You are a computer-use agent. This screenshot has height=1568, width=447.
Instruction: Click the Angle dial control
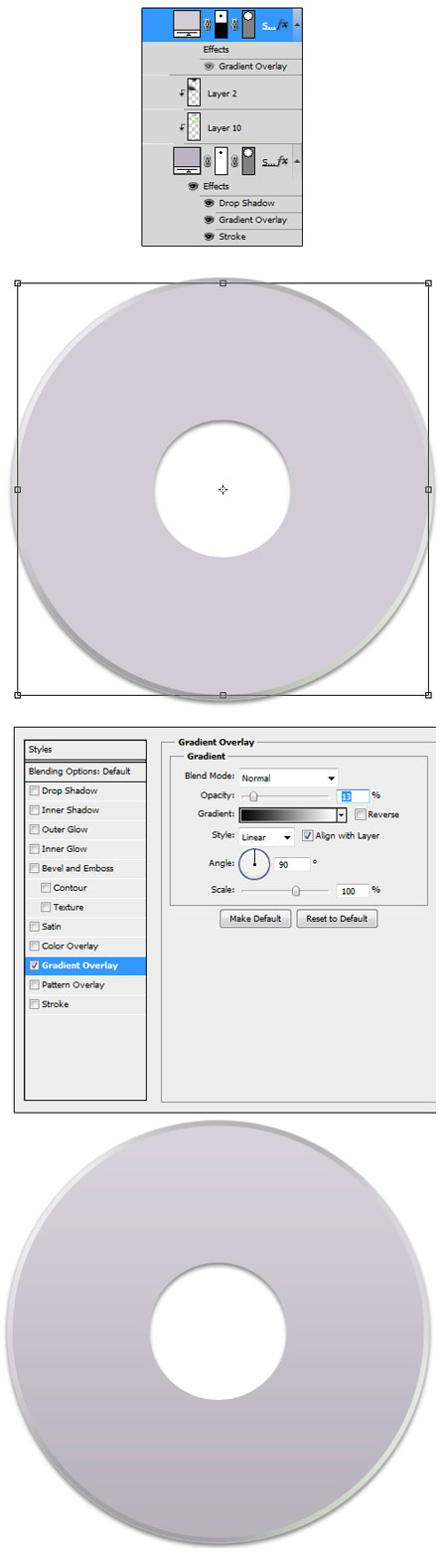click(254, 864)
